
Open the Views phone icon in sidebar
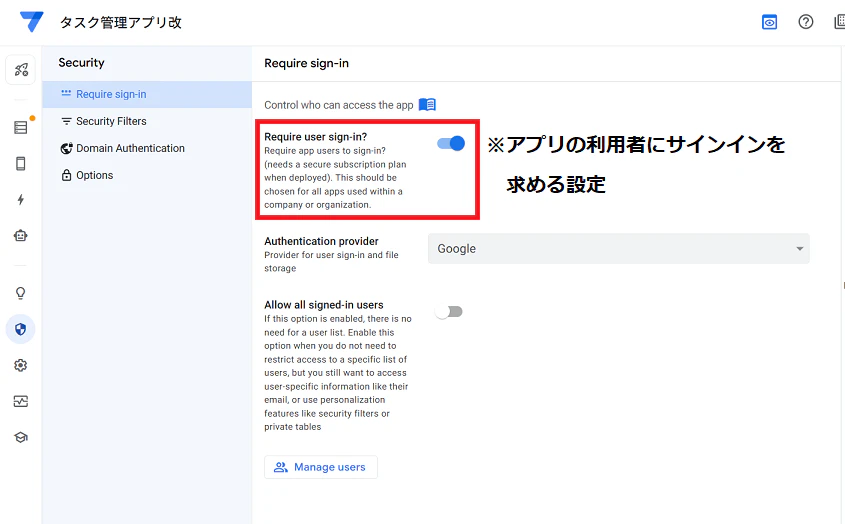tap(20, 163)
